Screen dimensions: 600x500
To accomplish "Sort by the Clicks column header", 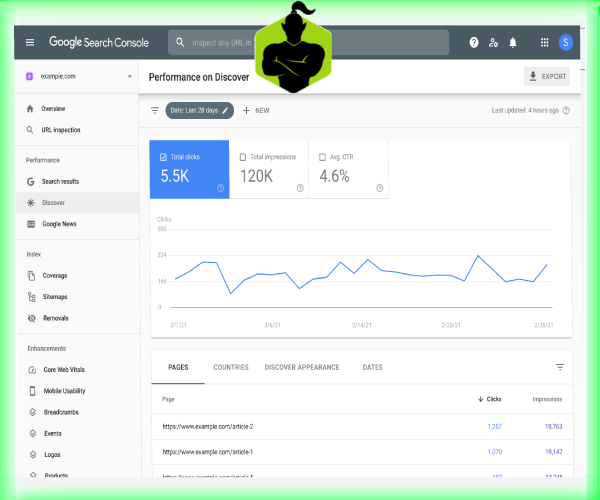I will (489, 399).
